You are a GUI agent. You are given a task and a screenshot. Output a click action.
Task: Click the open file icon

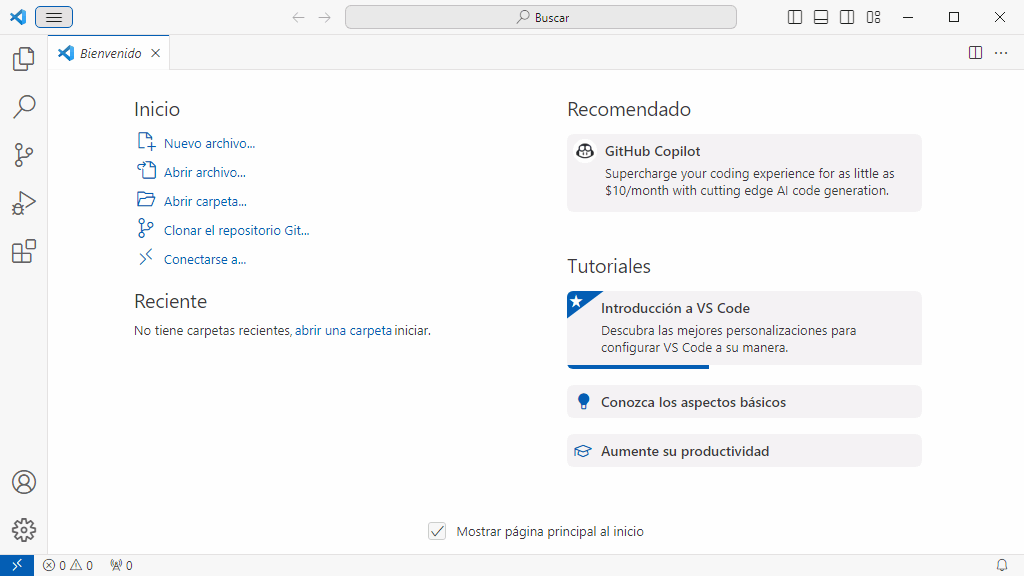[146, 170]
